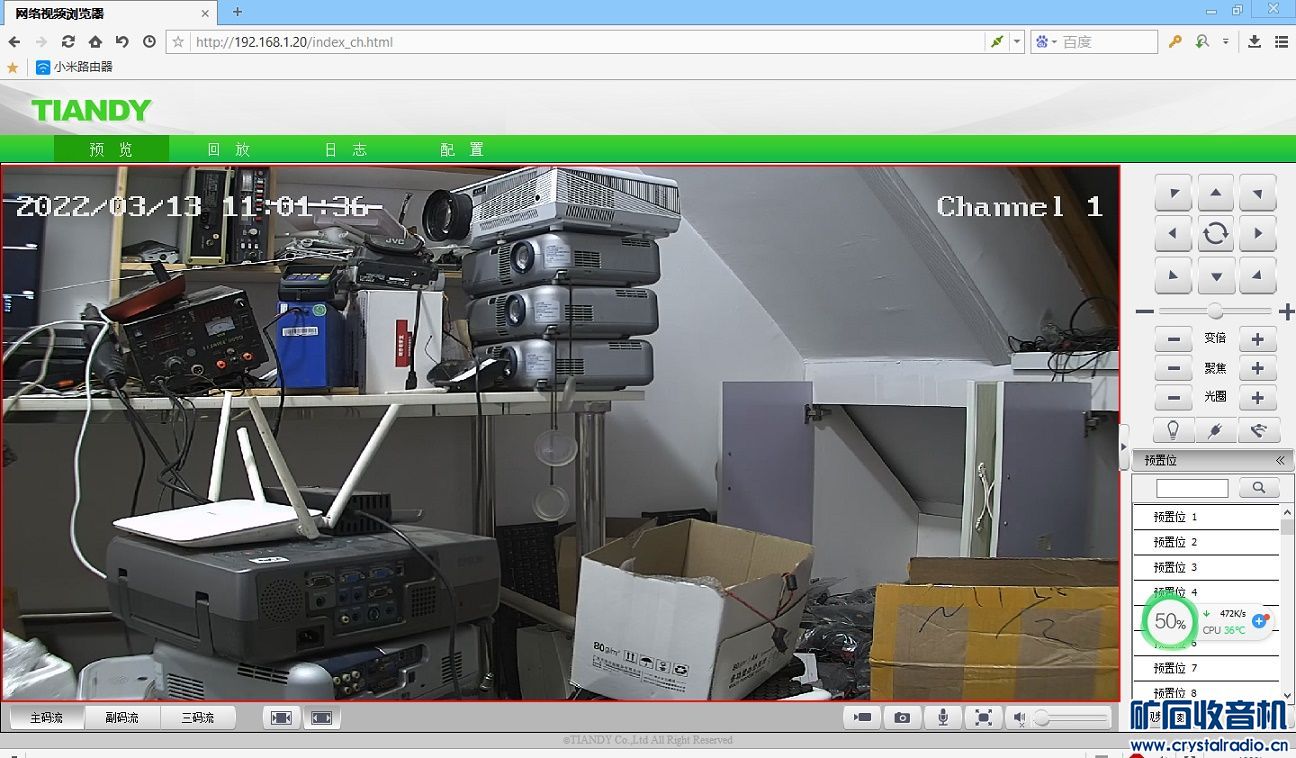Open the 日志 log tab
This screenshot has width=1296, height=758.
346,149
